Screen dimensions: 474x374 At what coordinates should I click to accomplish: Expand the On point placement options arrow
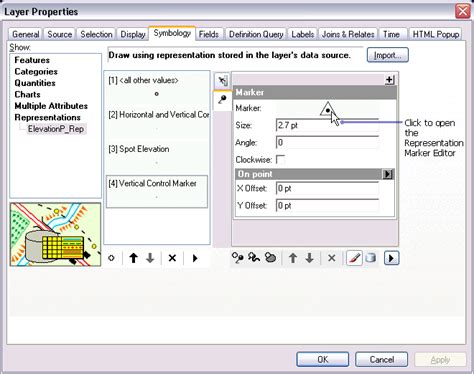coord(388,174)
